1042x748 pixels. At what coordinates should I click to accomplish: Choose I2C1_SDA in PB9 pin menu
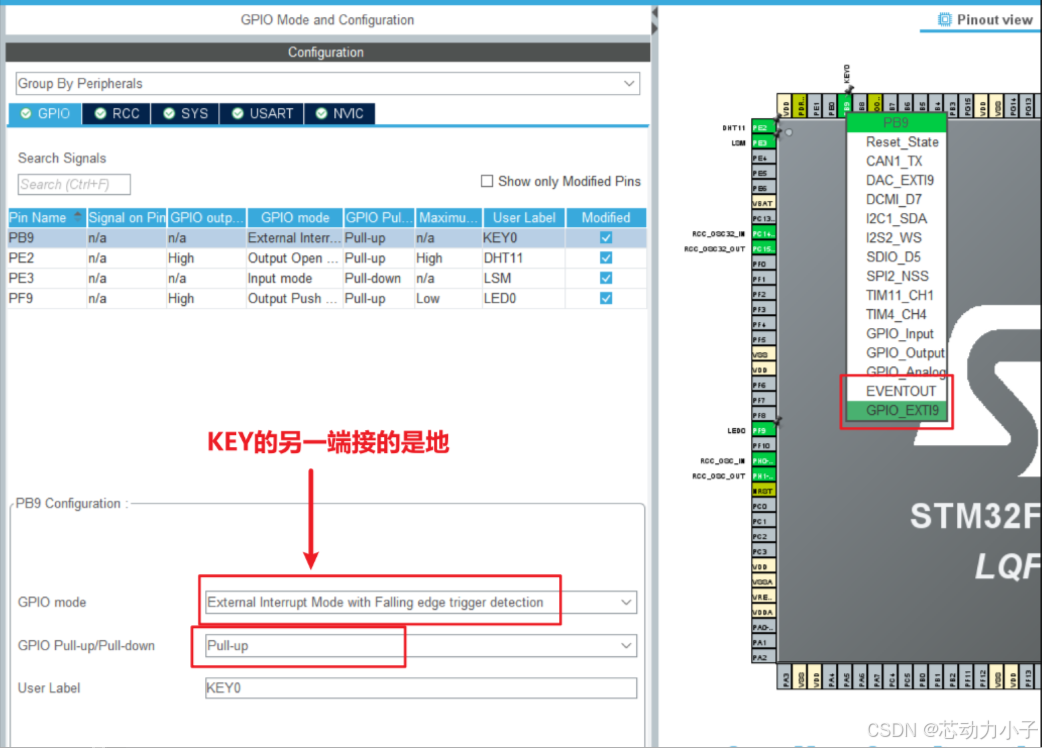[896, 219]
